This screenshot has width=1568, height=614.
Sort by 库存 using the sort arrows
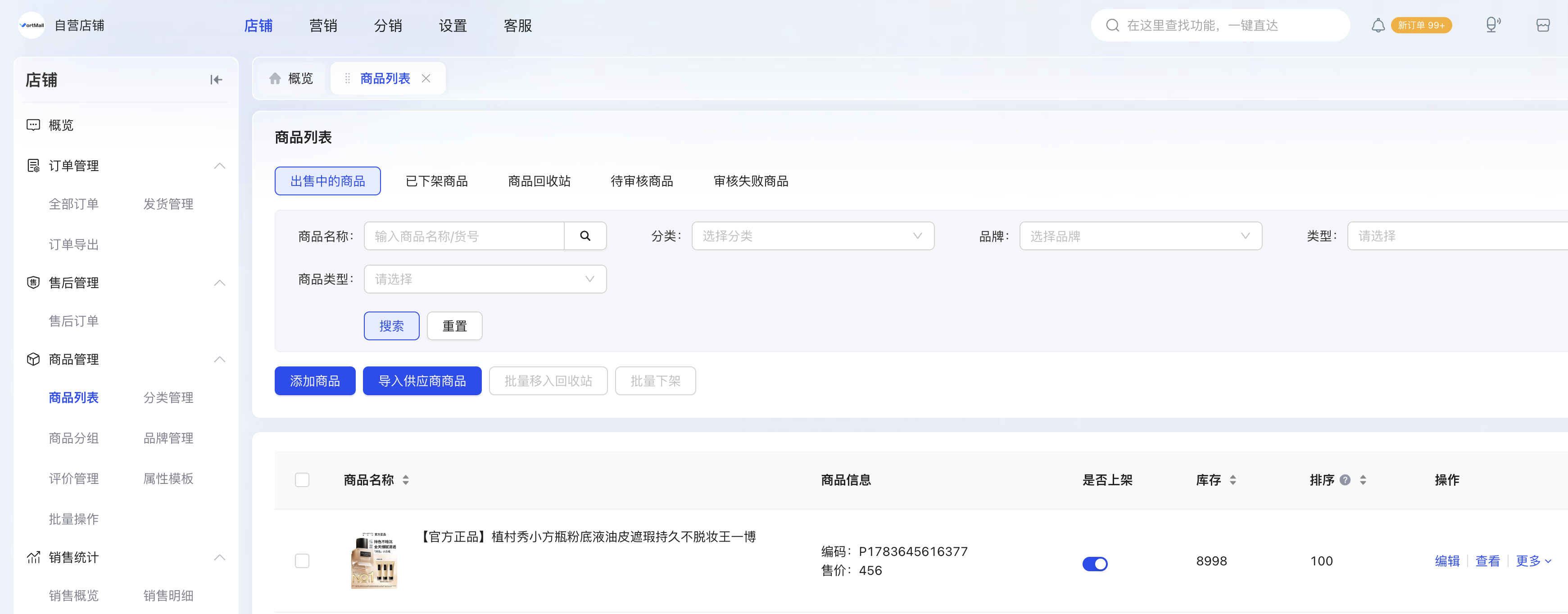point(1233,480)
